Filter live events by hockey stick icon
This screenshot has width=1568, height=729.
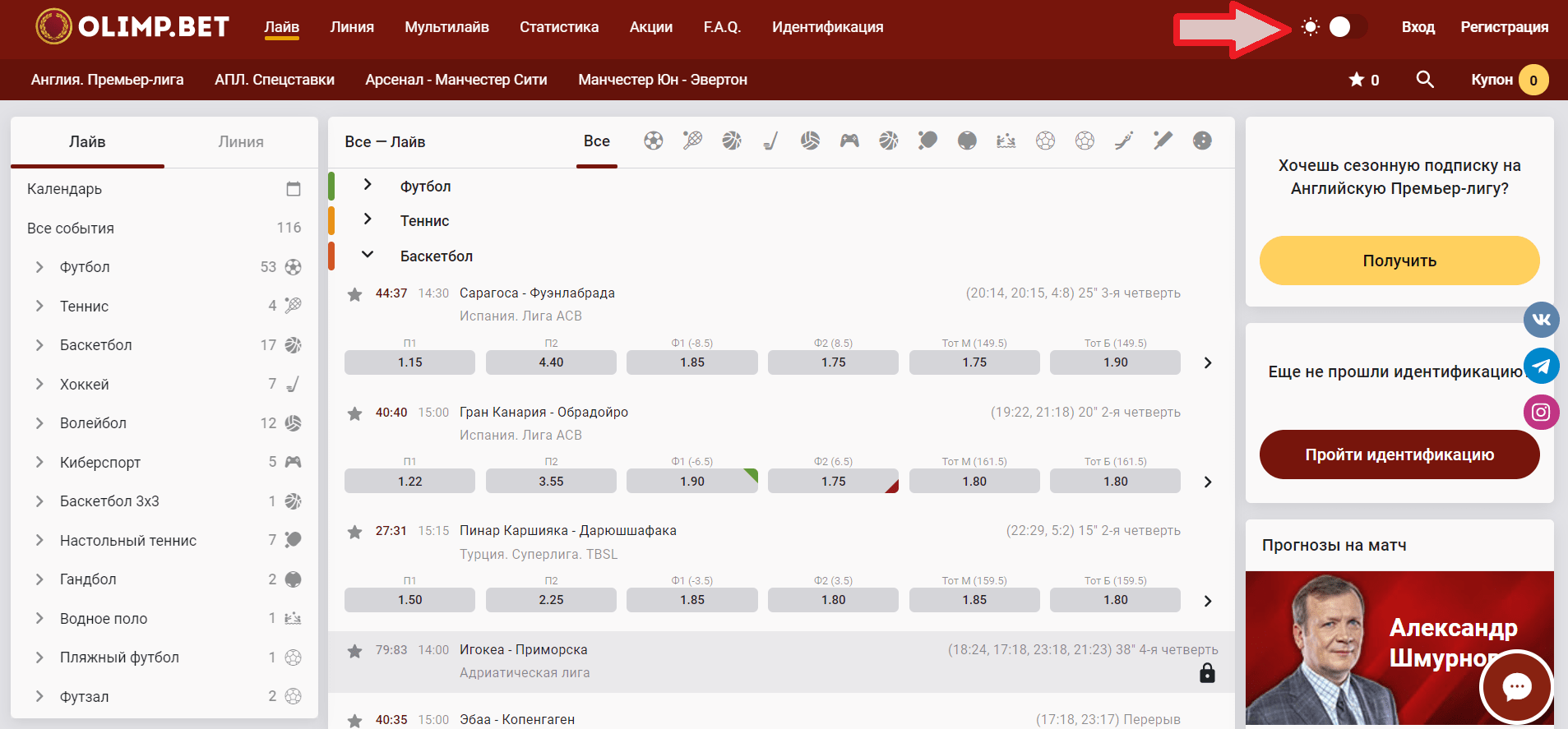pos(770,141)
